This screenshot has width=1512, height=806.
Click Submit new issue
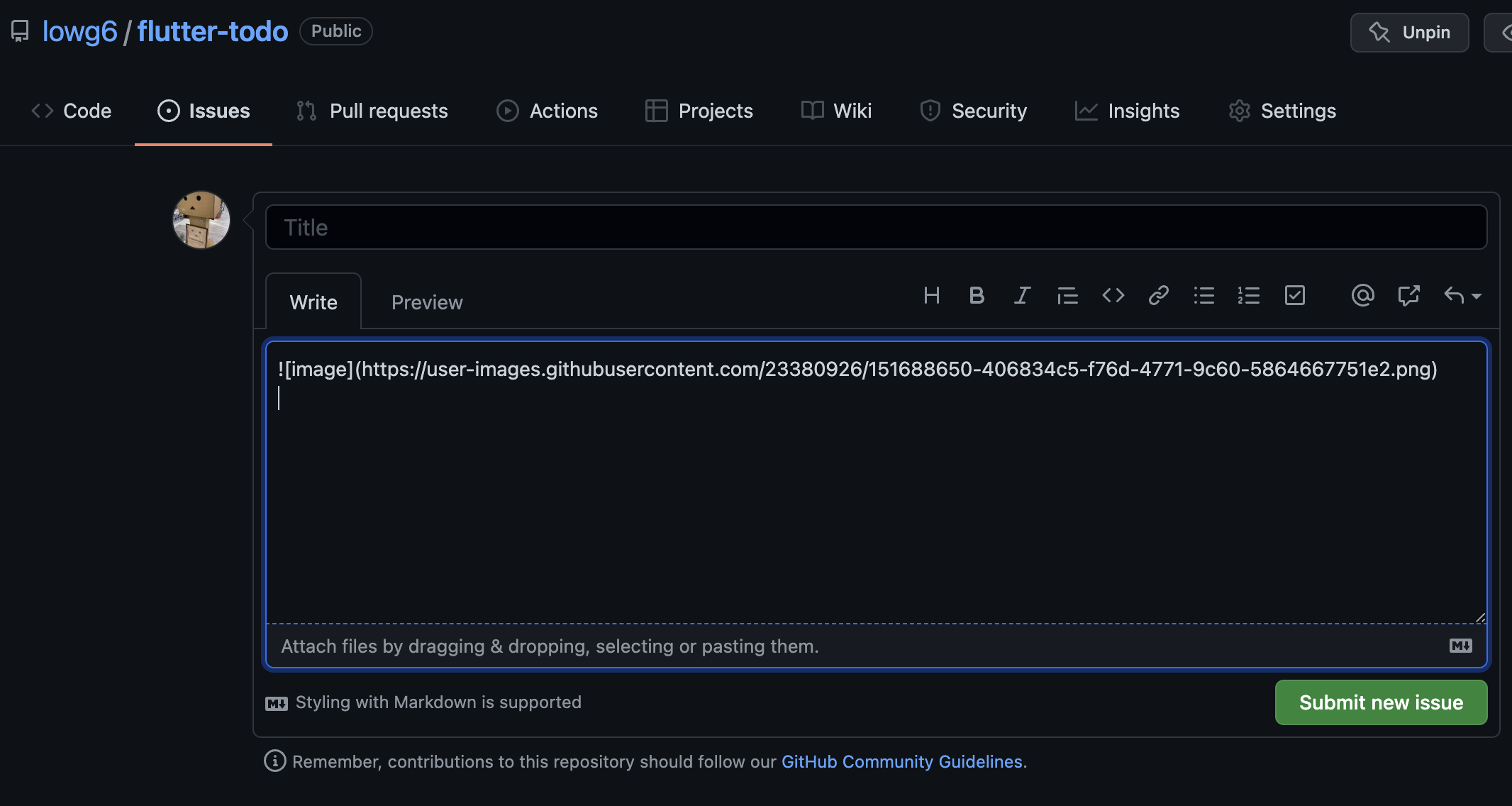click(1380, 702)
